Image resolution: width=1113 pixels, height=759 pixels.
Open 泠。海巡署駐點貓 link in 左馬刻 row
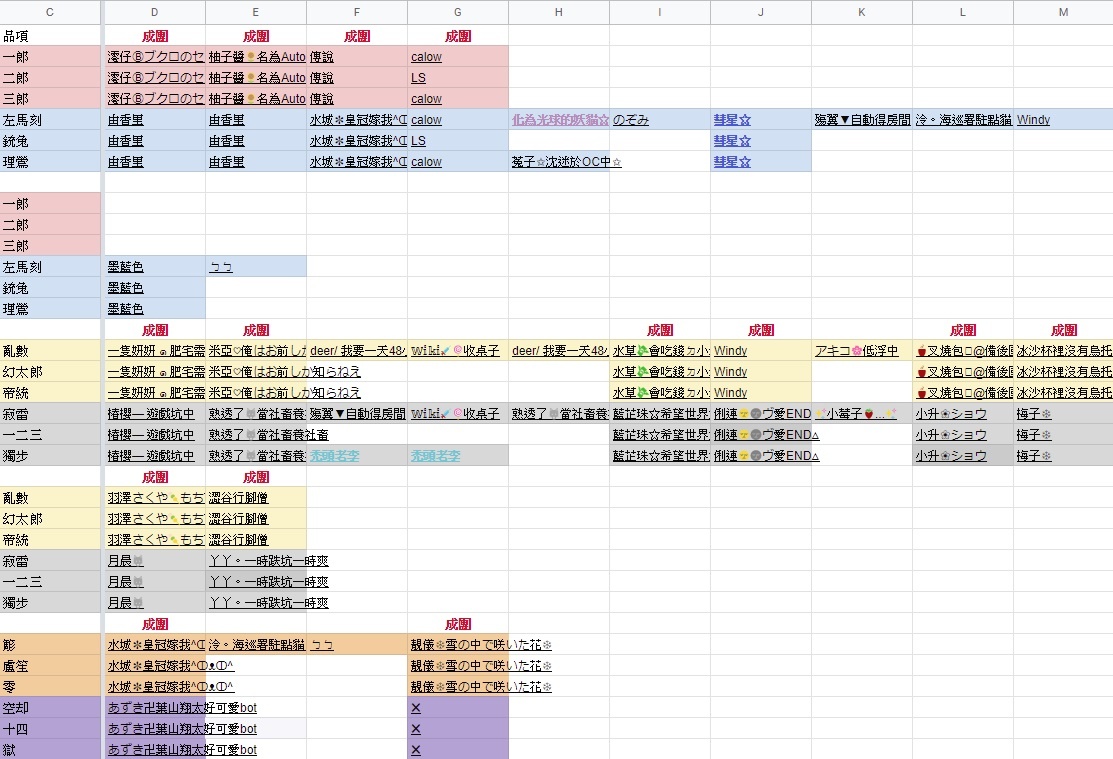(x=963, y=120)
